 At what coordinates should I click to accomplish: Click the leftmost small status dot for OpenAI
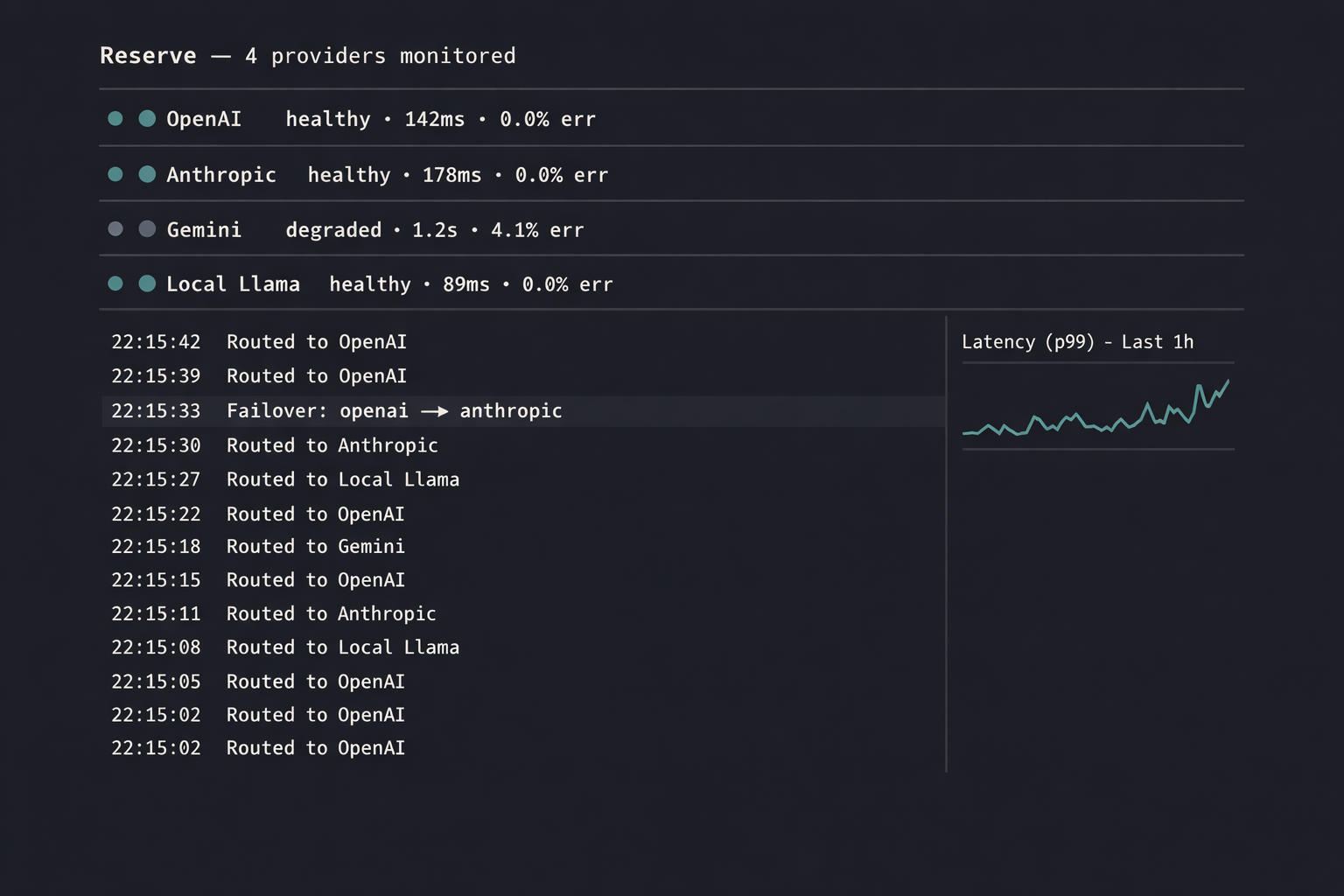coord(115,118)
